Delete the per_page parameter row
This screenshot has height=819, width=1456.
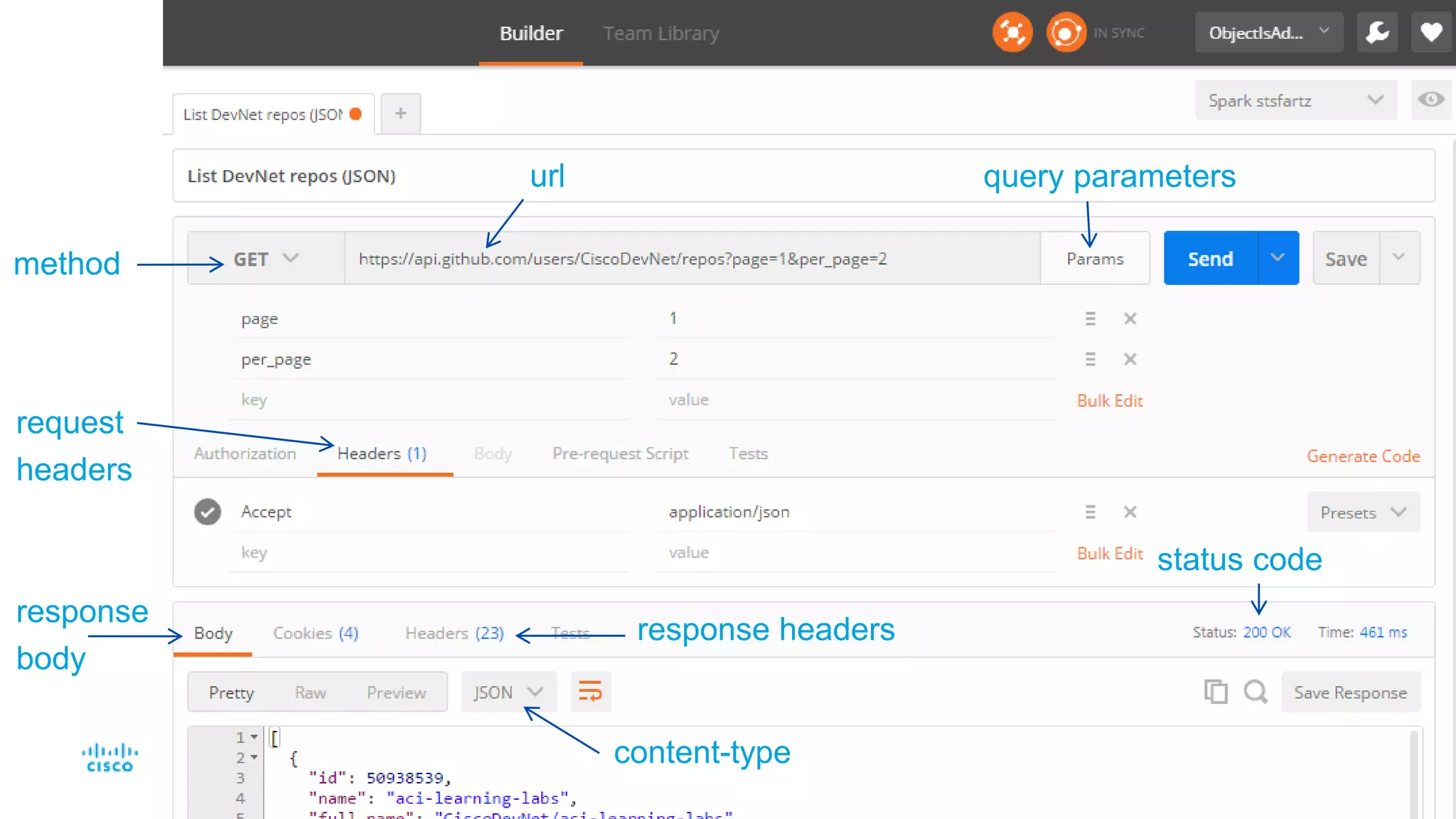pos(1130,360)
